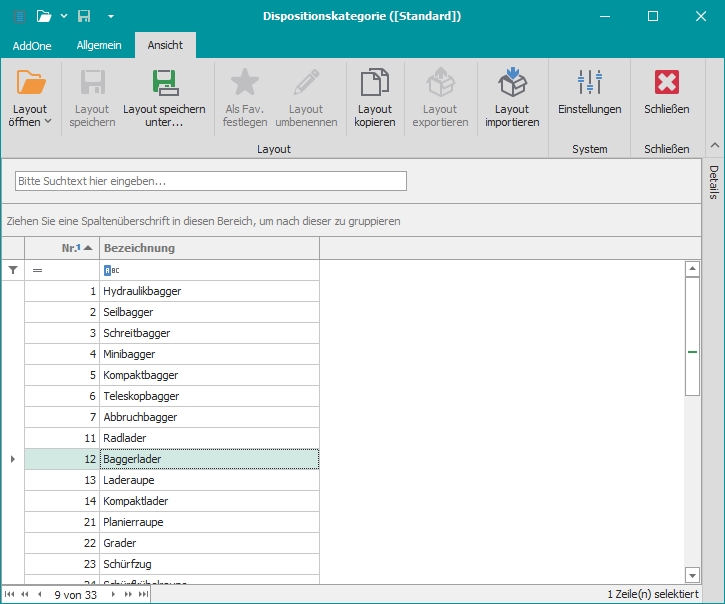Go to next record in navigator
Image resolution: width=725 pixels, height=604 pixels.
[x=111, y=594]
